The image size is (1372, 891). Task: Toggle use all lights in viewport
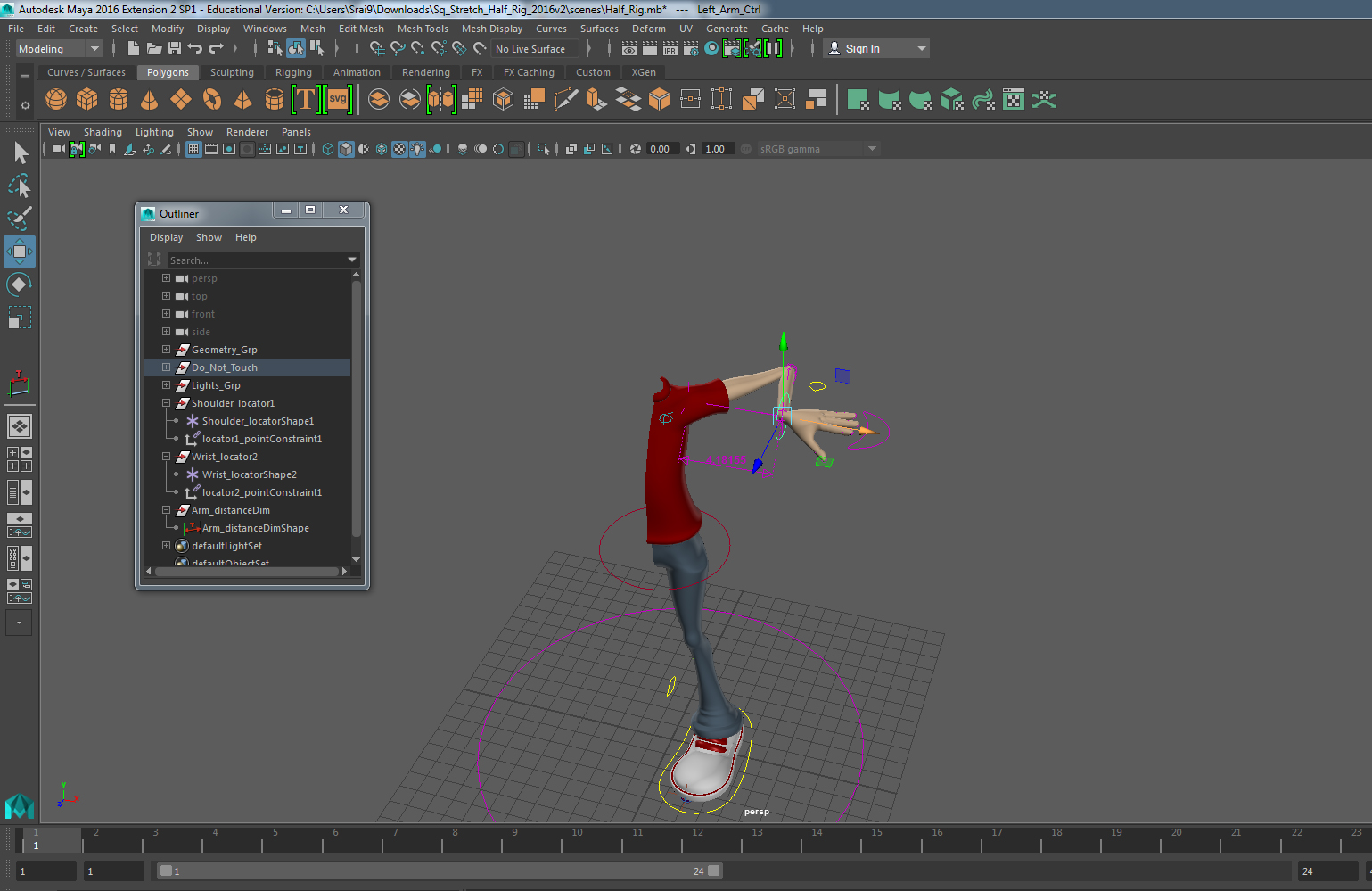point(417,149)
